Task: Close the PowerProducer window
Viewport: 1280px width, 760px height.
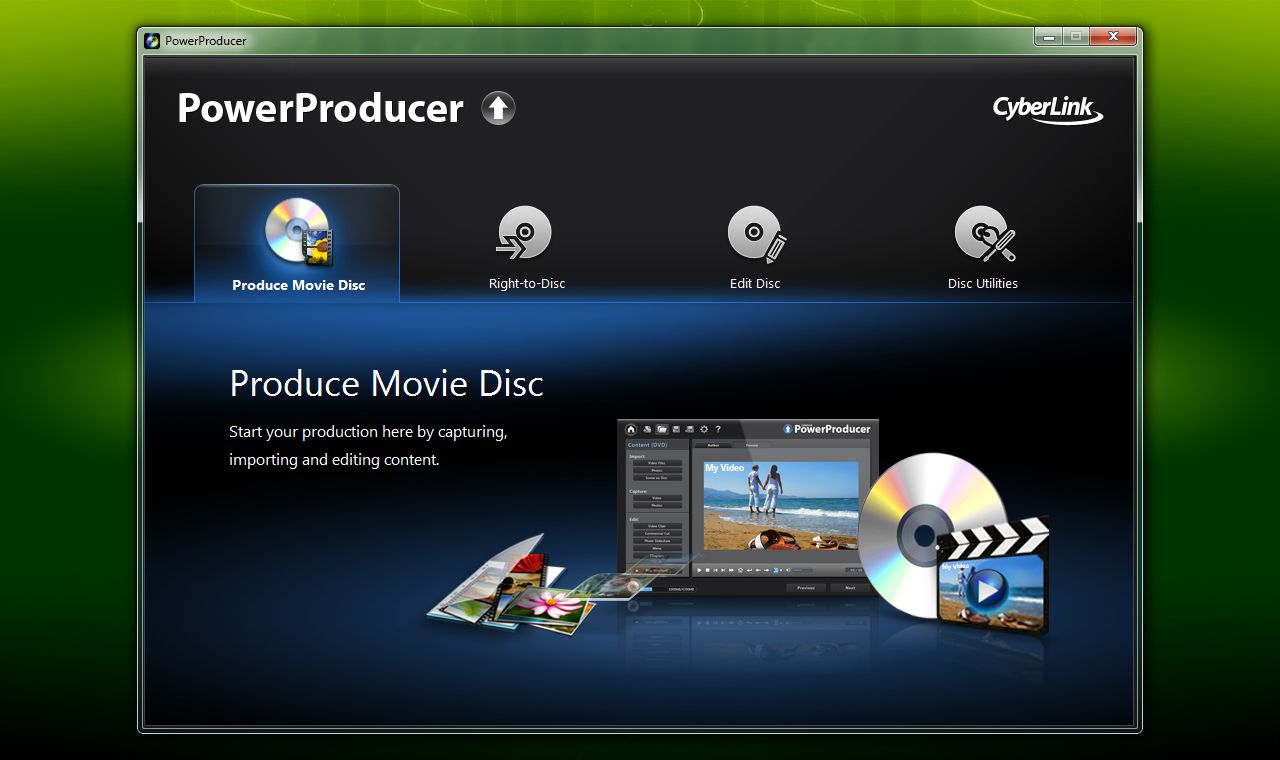Action: (1112, 37)
